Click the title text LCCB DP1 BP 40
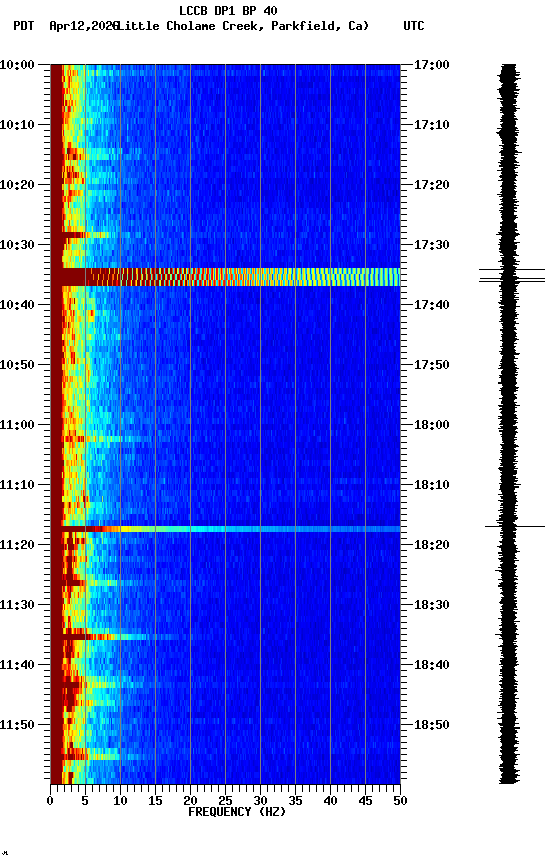This screenshot has width=552, height=864. pyautogui.click(x=228, y=10)
